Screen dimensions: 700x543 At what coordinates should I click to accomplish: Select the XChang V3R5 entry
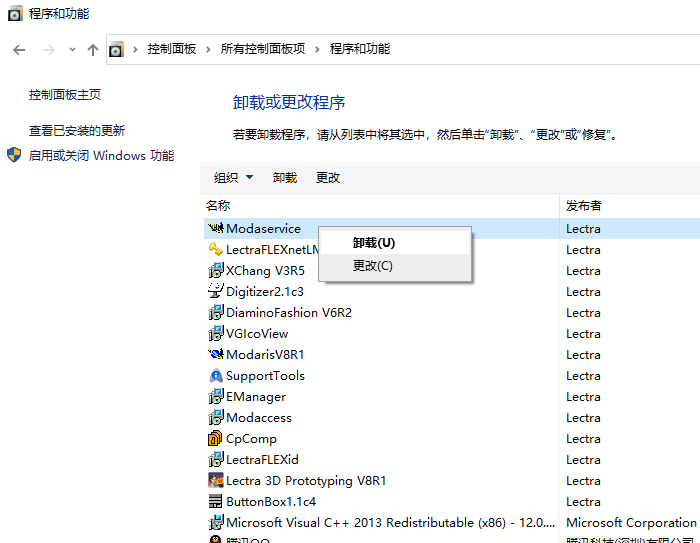(x=265, y=270)
